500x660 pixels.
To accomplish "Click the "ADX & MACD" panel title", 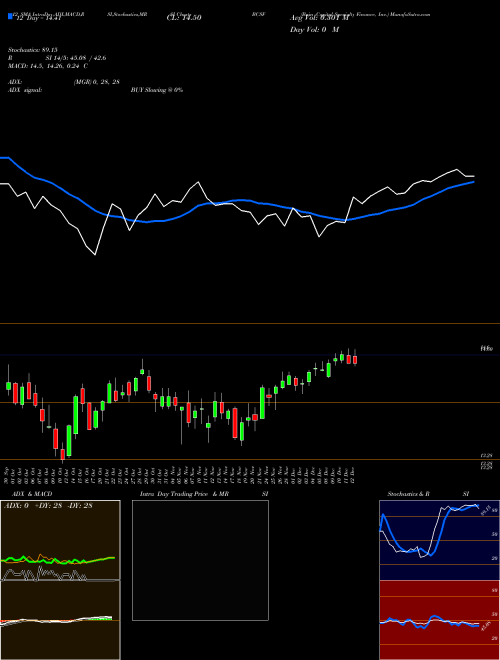I will click(x=32, y=494).
